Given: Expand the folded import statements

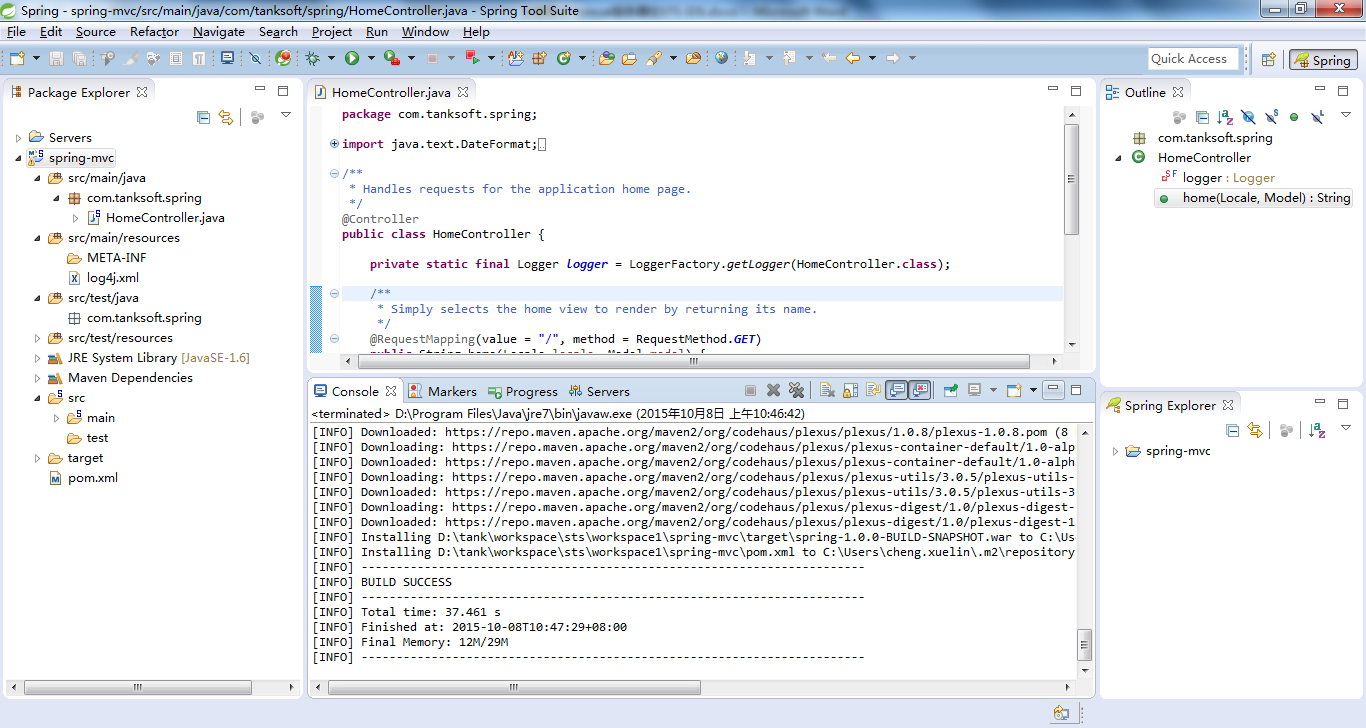Looking at the screenshot, I should pyautogui.click(x=334, y=144).
